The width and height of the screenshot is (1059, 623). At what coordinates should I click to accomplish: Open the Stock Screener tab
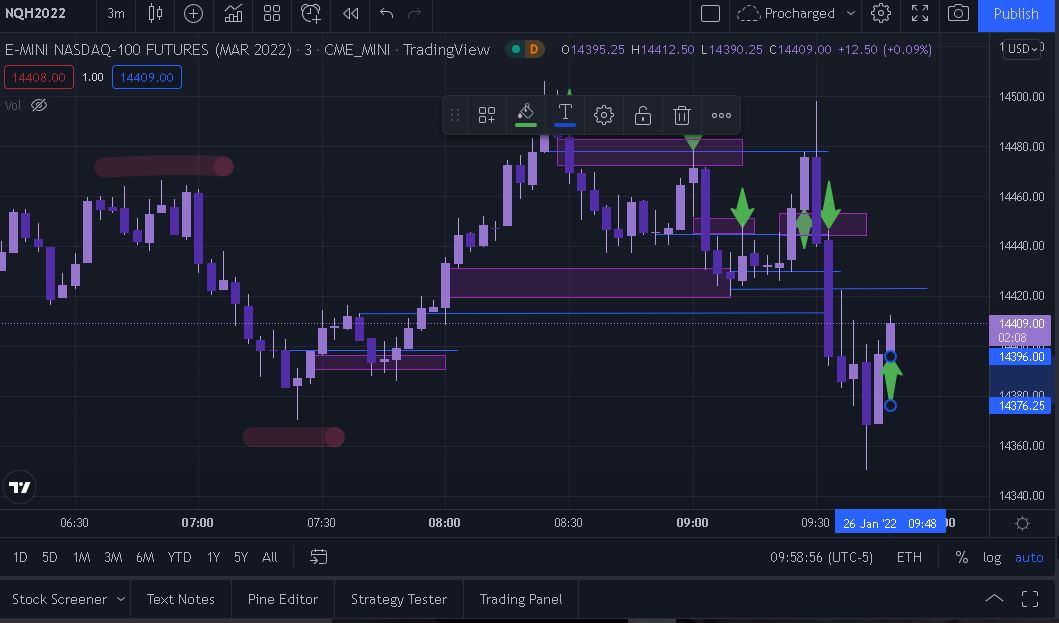[59, 599]
